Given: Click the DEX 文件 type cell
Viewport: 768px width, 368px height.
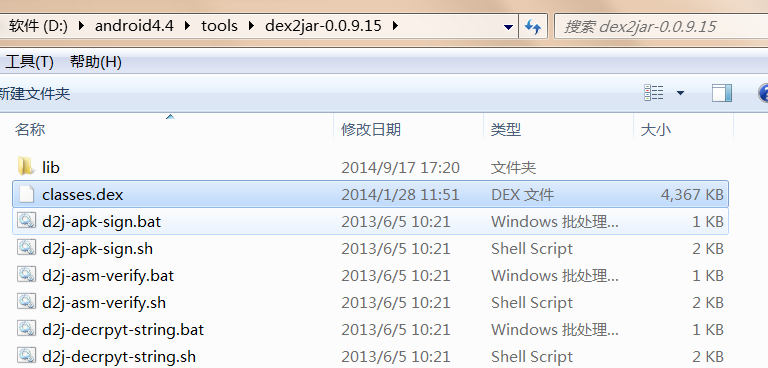Looking at the screenshot, I should [x=522, y=195].
